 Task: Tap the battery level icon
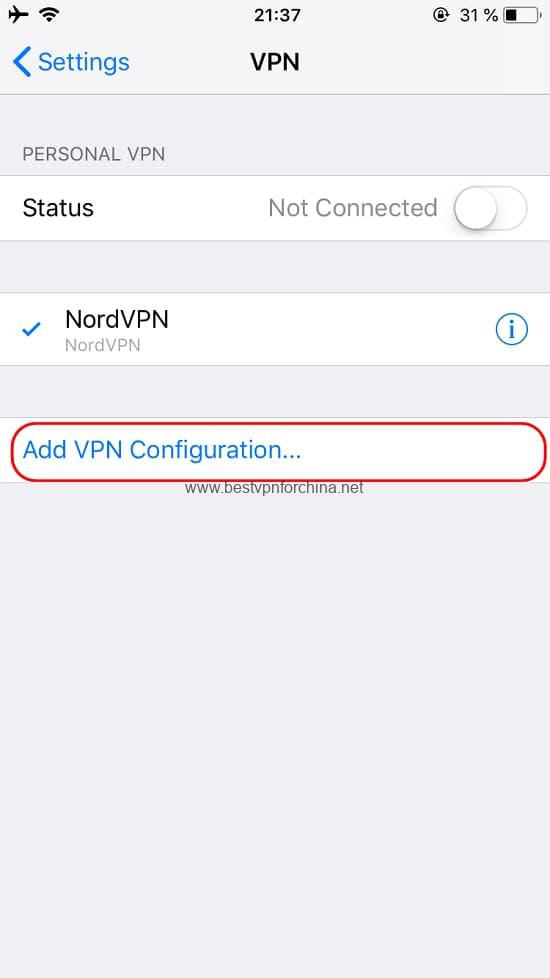click(523, 15)
